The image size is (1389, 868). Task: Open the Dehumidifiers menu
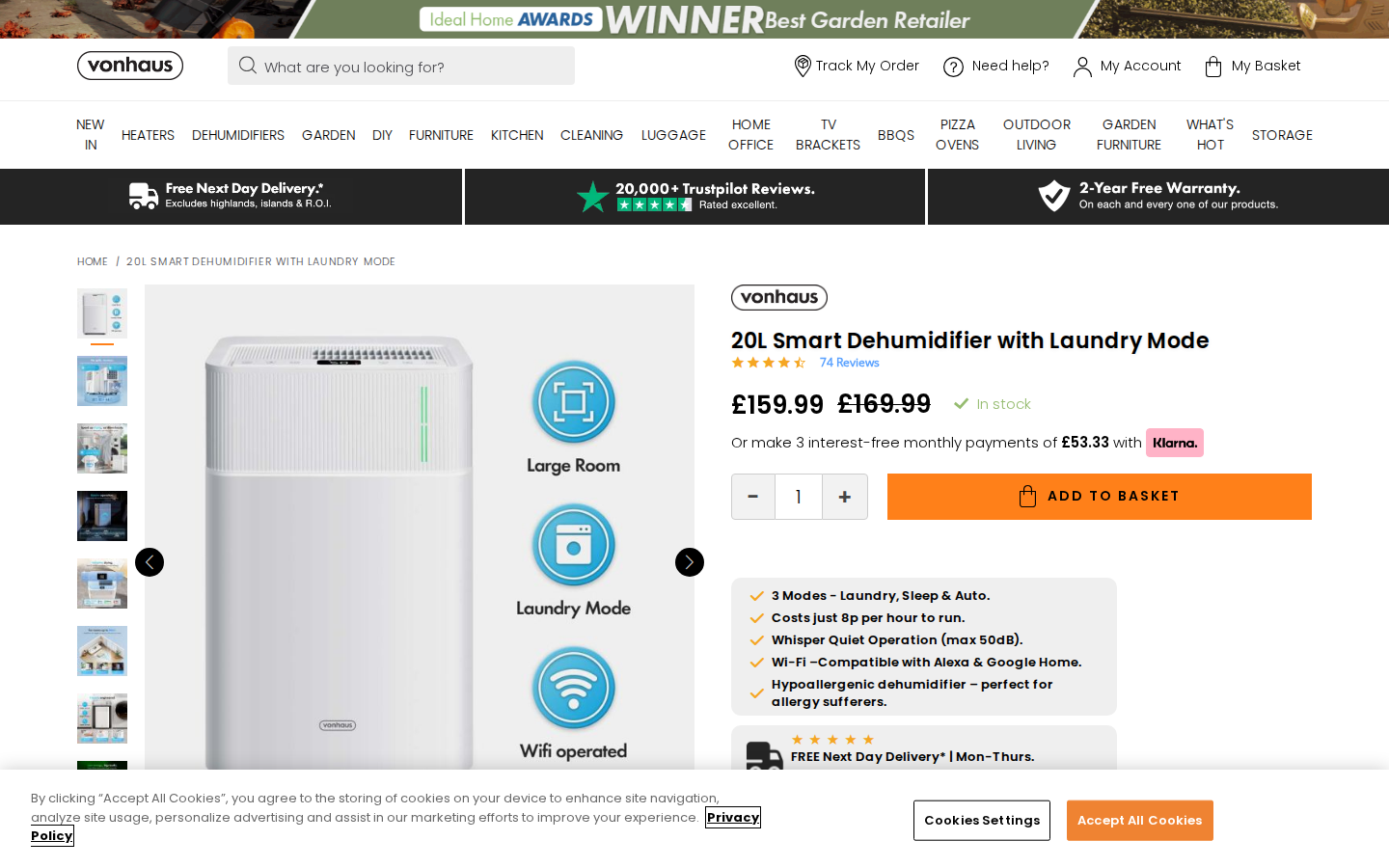238,135
